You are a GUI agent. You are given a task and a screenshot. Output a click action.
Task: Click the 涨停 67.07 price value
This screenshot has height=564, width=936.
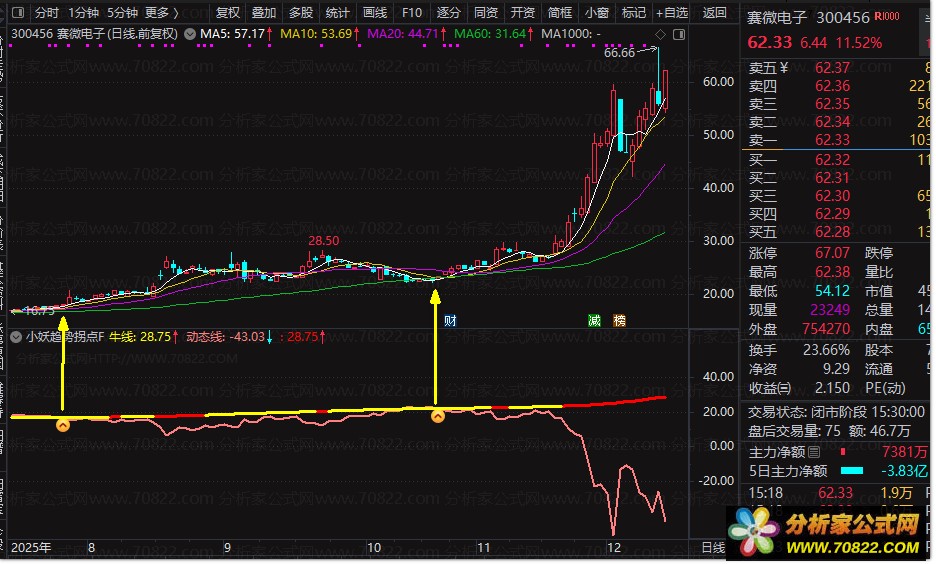[832, 253]
